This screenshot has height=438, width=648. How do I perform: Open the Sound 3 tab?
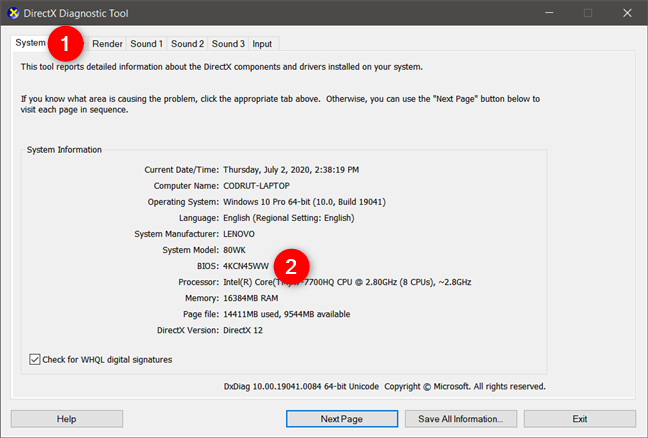228,44
